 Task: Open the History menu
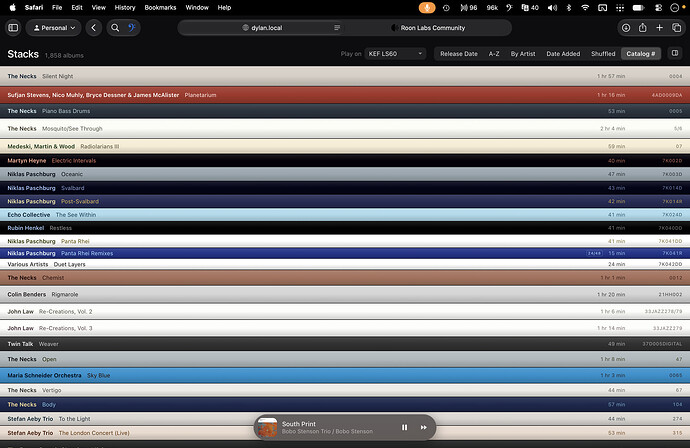tap(125, 7)
